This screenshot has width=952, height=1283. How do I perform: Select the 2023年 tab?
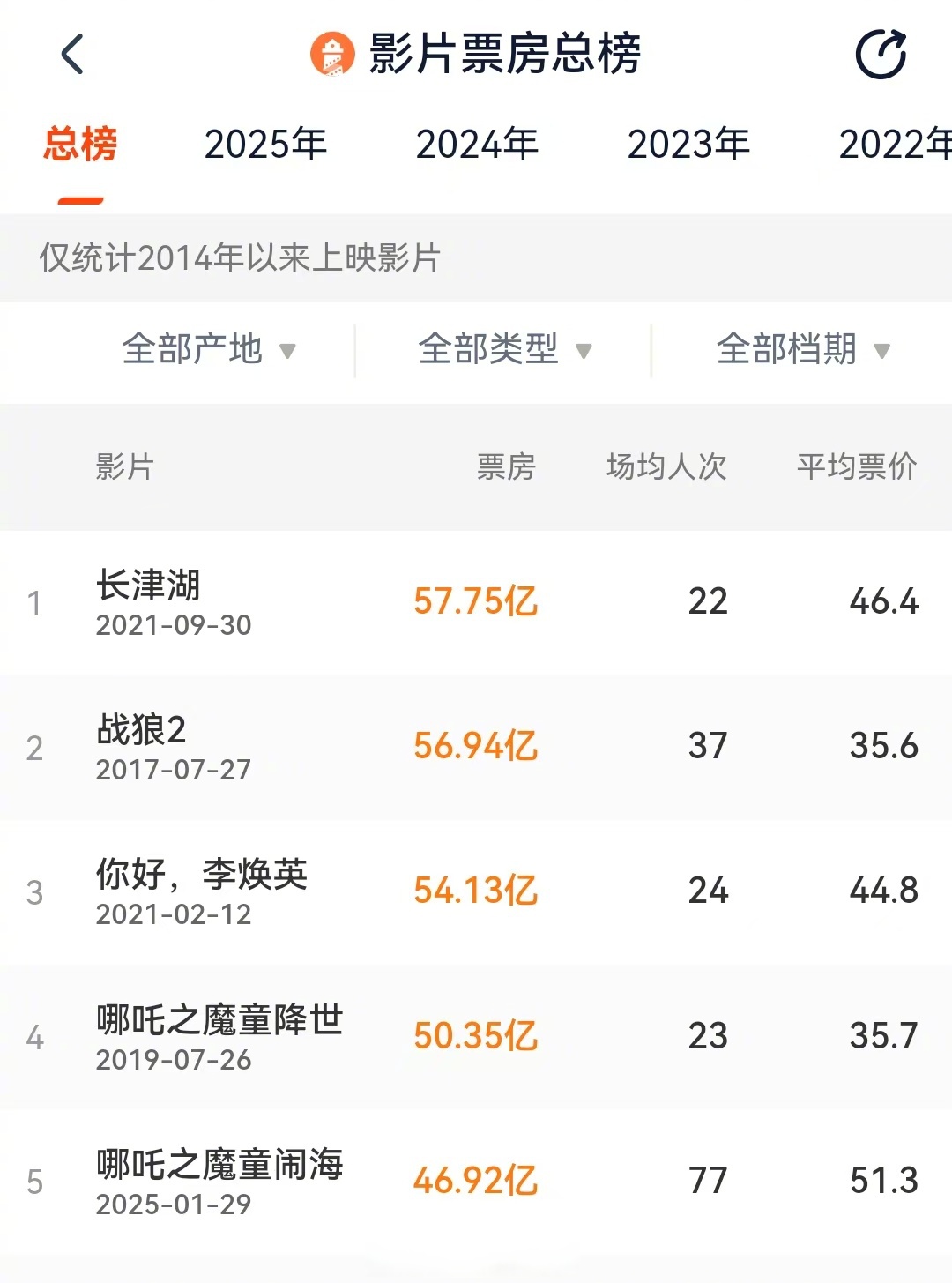point(688,144)
